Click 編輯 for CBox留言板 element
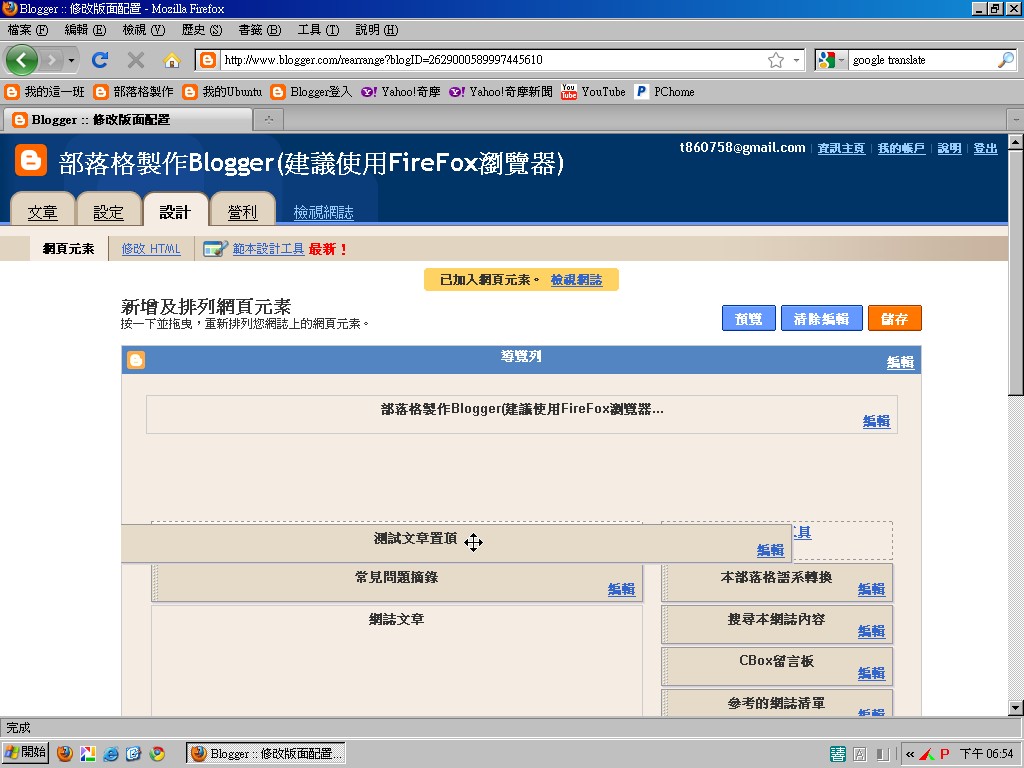Viewport: 1024px width, 768px height. (x=871, y=673)
